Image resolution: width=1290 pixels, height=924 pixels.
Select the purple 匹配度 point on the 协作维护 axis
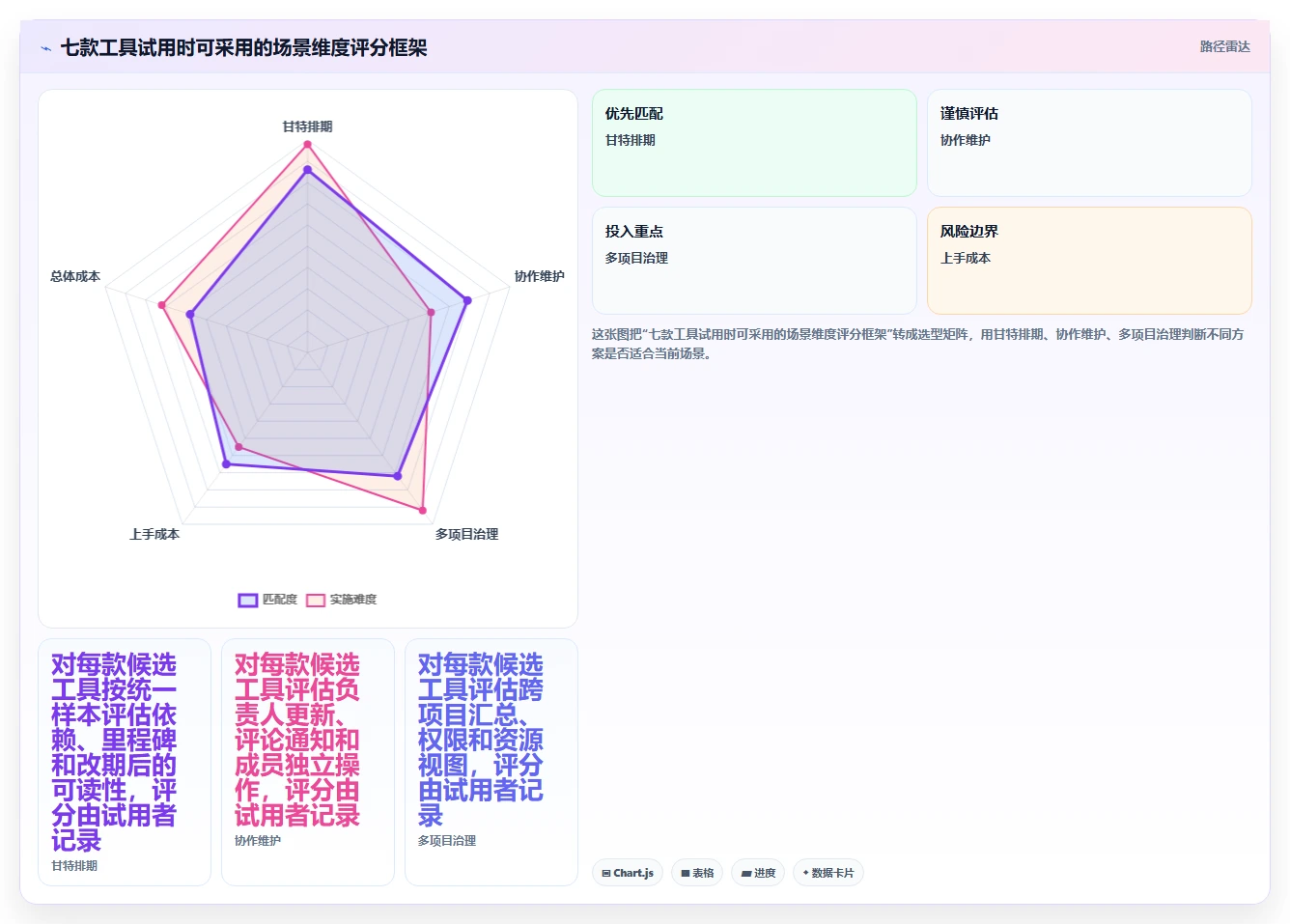click(467, 300)
